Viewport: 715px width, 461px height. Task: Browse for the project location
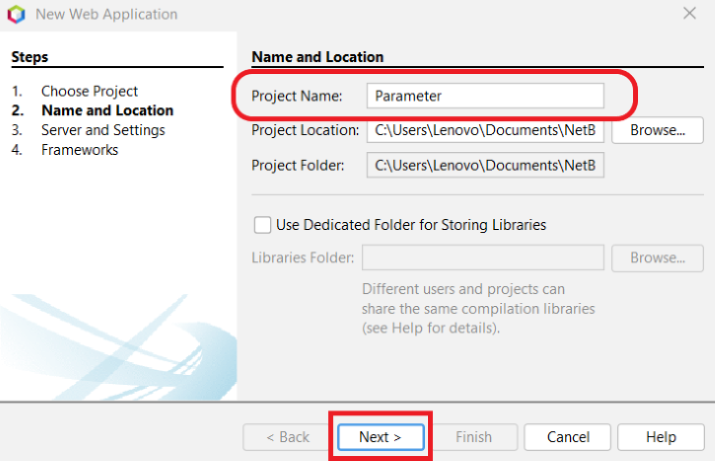pos(658,130)
